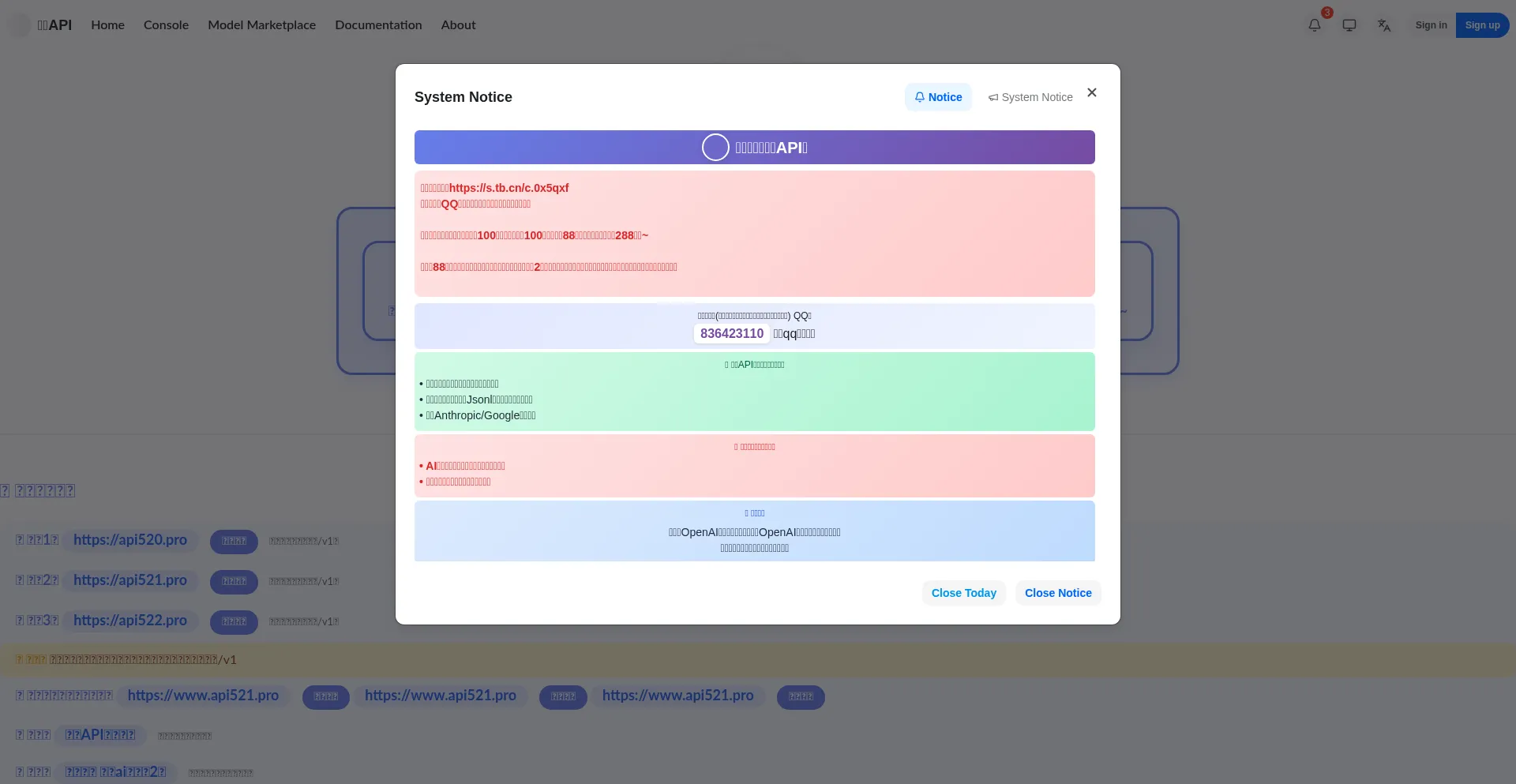
Task: Click the circular logo in the purple banner
Action: (x=715, y=147)
